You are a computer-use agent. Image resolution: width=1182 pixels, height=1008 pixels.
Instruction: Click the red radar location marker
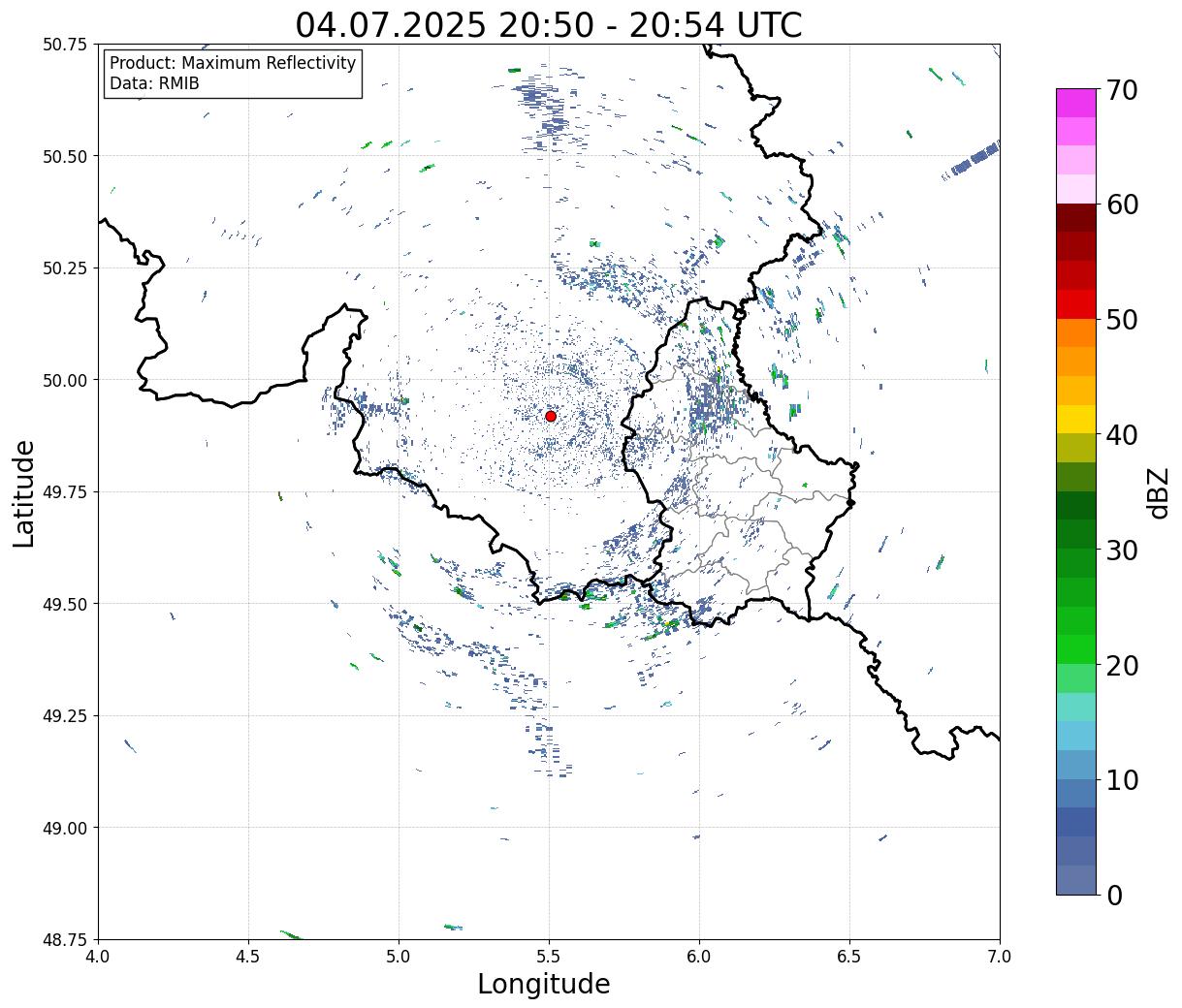click(551, 416)
